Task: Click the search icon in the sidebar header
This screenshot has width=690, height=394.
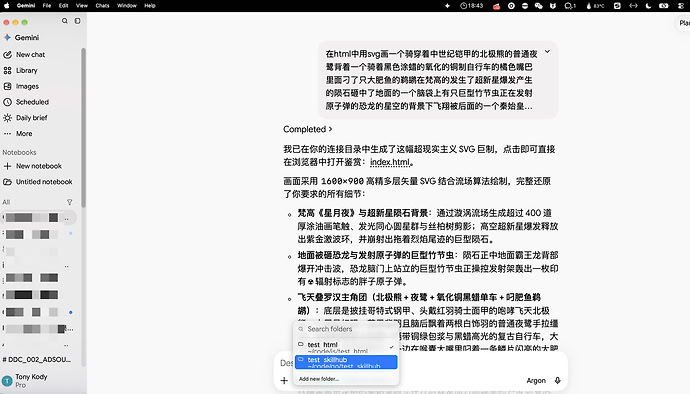Action: 65,21
